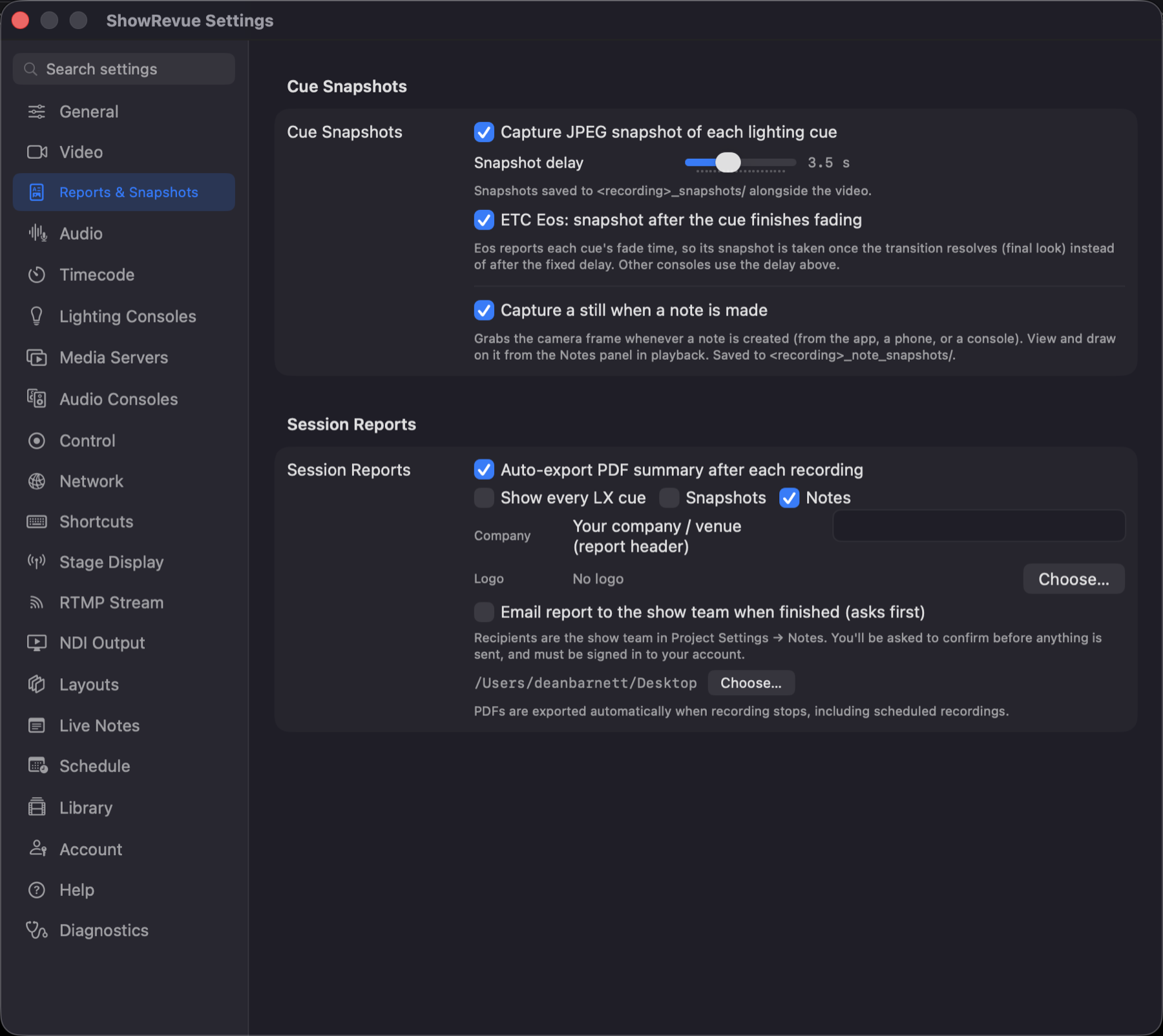Viewport: 1163px width, 1036px height.
Task: Click the Network globe icon
Action: (37, 481)
